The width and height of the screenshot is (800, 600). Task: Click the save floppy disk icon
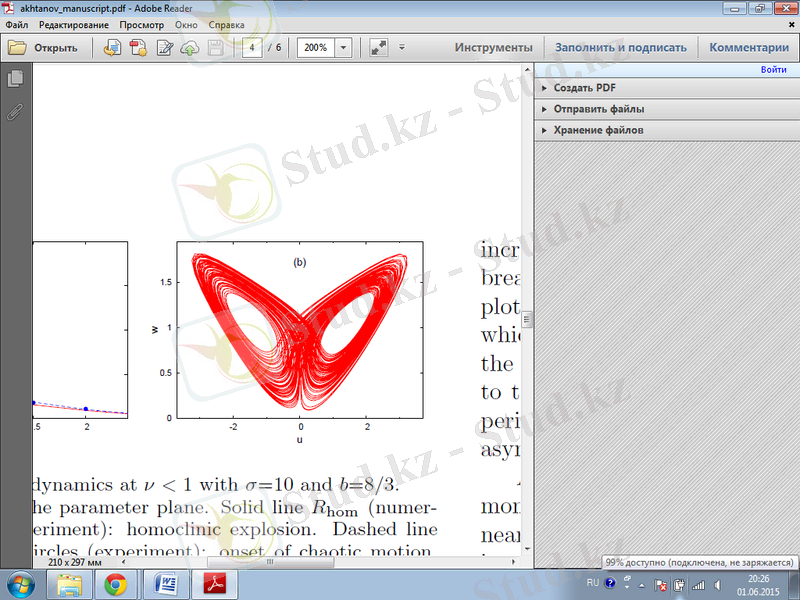tap(215, 47)
